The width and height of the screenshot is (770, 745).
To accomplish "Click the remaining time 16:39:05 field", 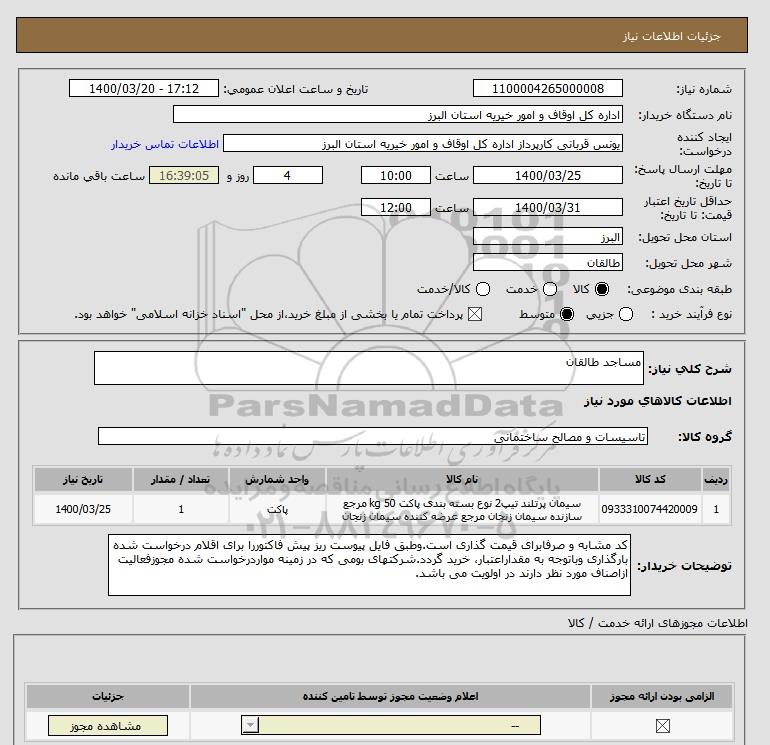I will click(184, 175).
